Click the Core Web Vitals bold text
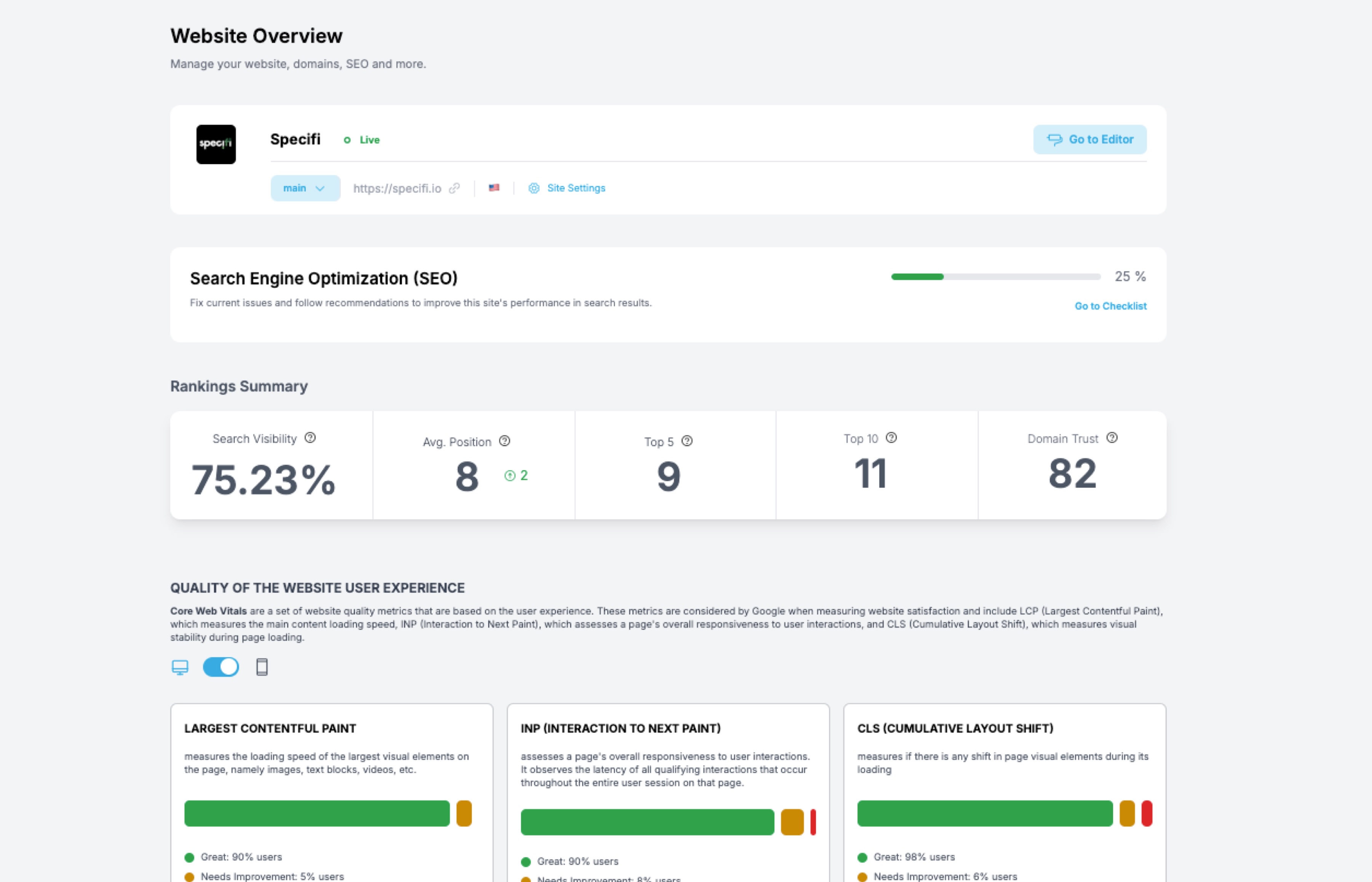The width and height of the screenshot is (1372, 882). (208, 611)
